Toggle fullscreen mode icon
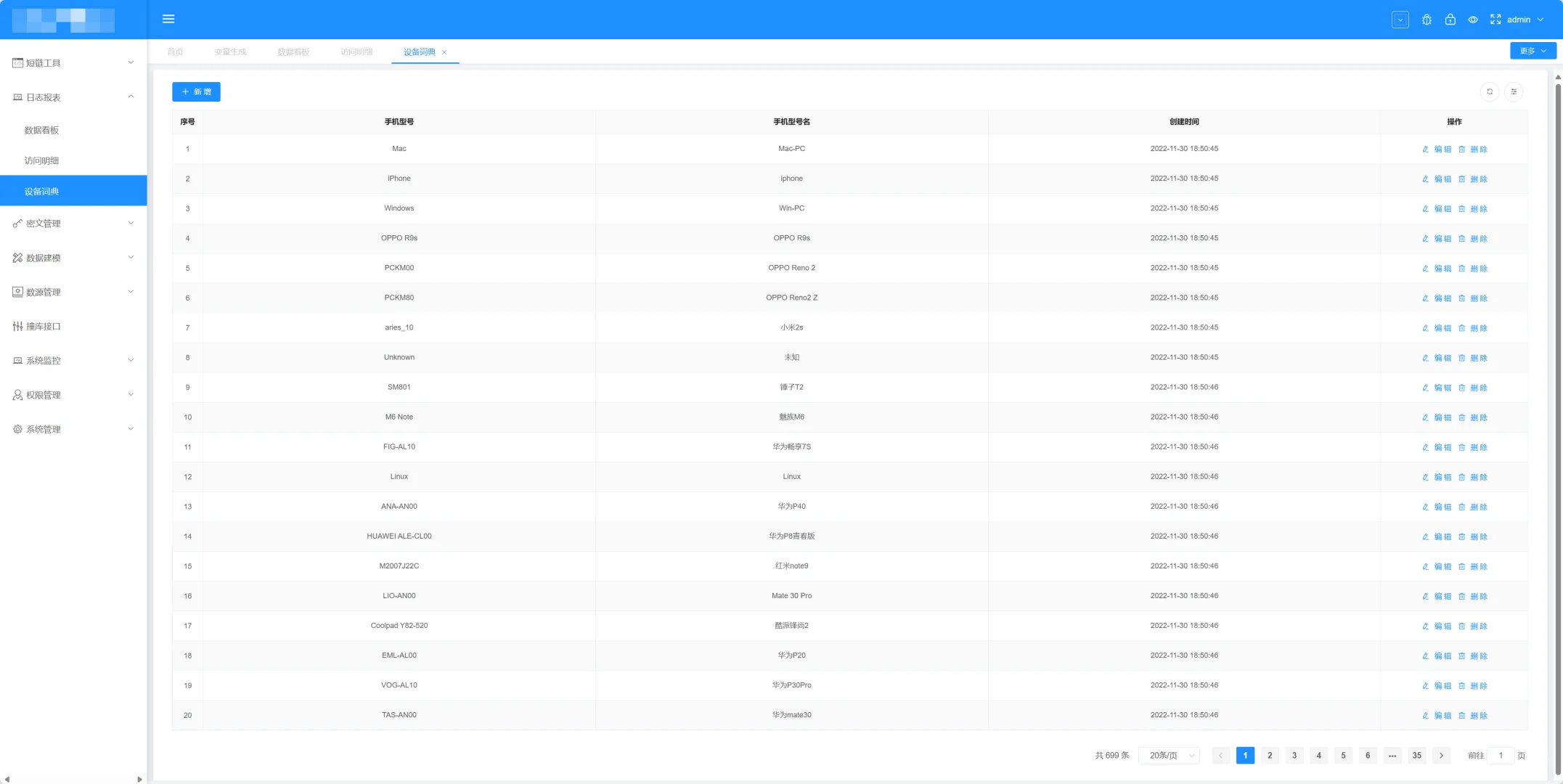The height and width of the screenshot is (784, 1563). tap(1495, 20)
